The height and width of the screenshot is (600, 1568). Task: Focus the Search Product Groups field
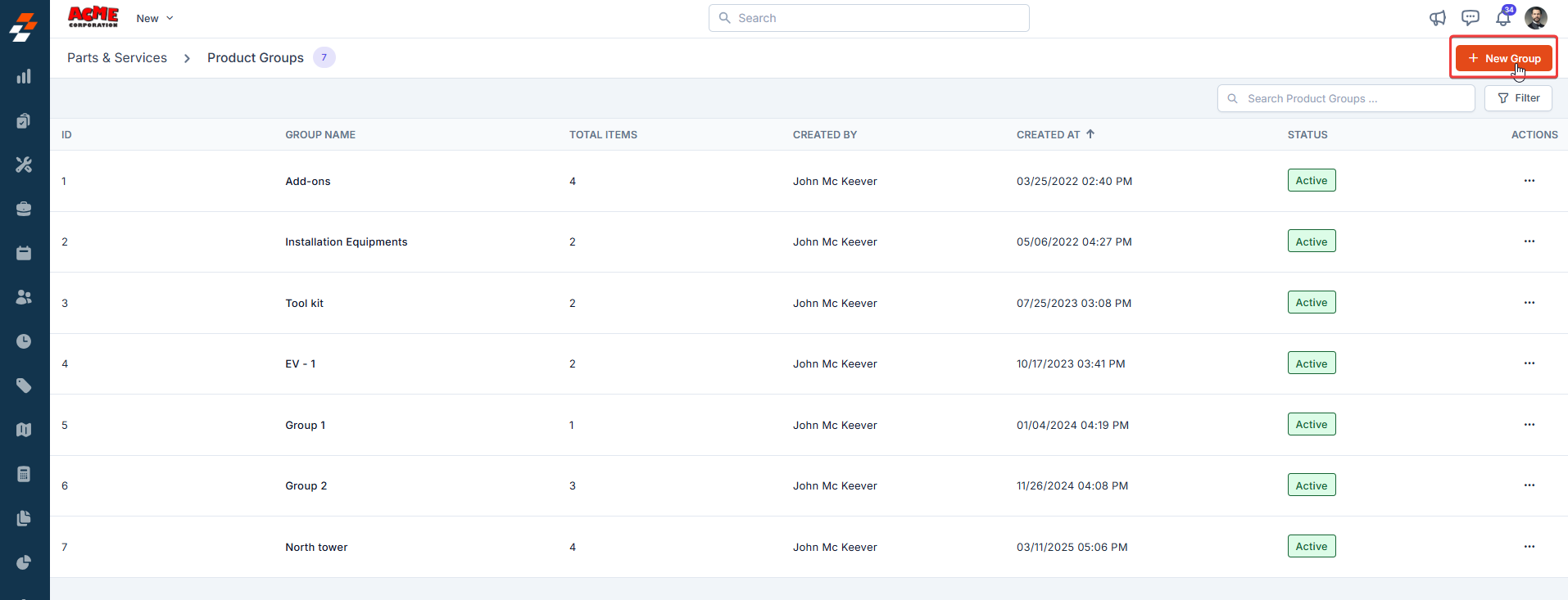tap(1346, 98)
